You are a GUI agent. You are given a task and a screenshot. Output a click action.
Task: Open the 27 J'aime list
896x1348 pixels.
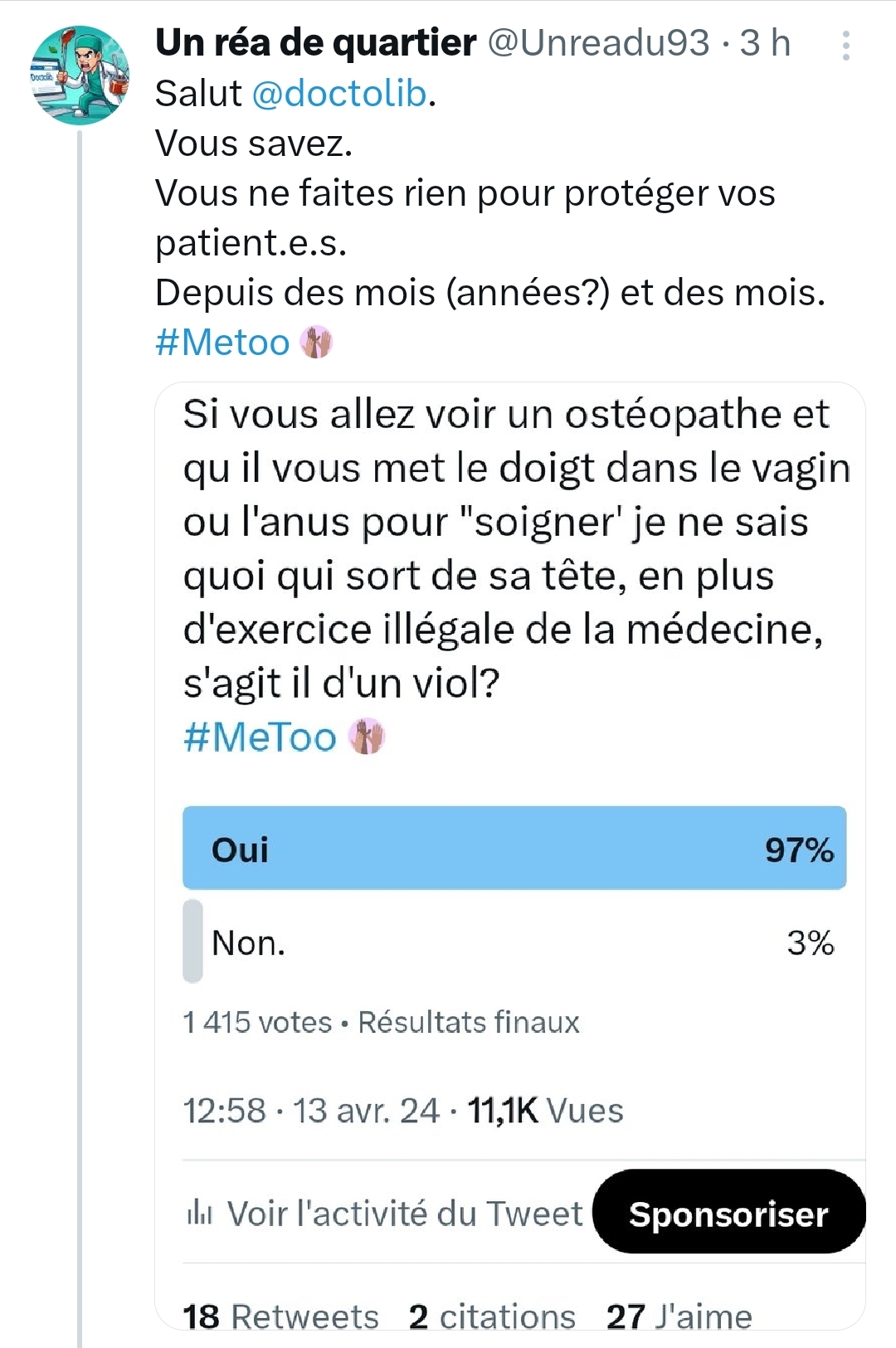[679, 1316]
